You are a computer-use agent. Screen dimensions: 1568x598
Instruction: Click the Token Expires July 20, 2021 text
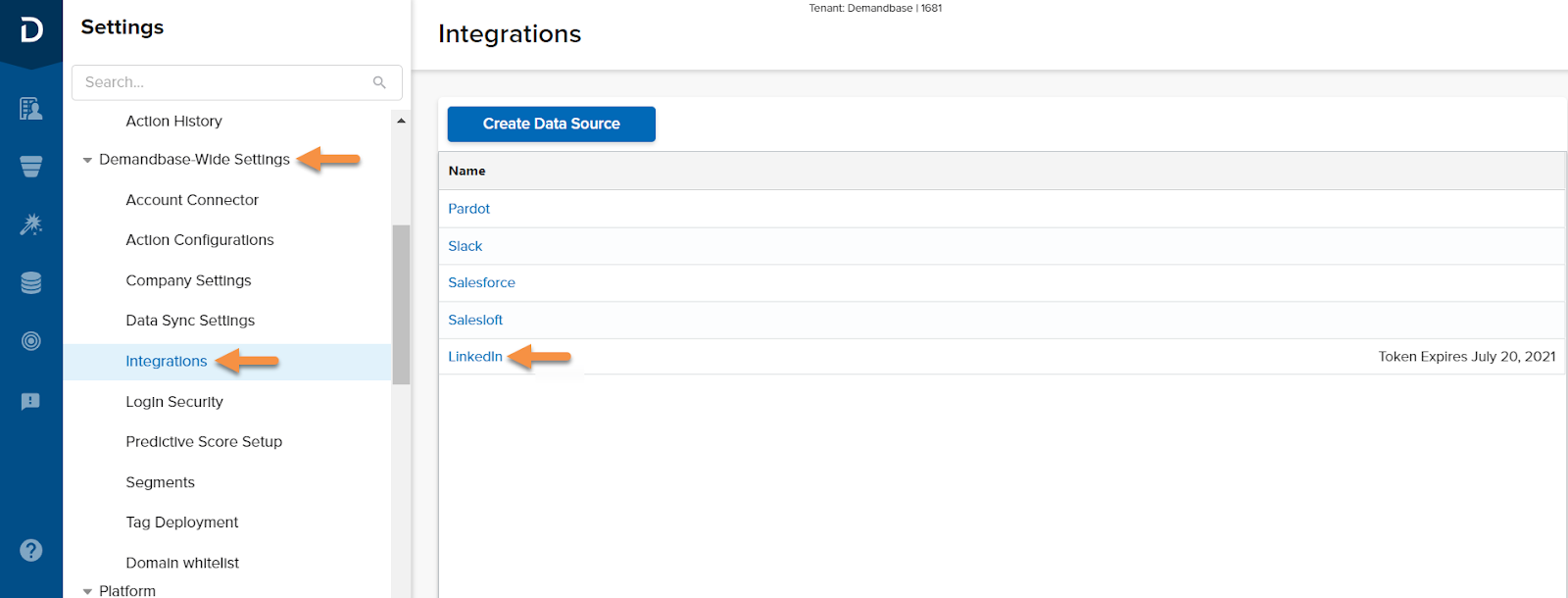1467,357
